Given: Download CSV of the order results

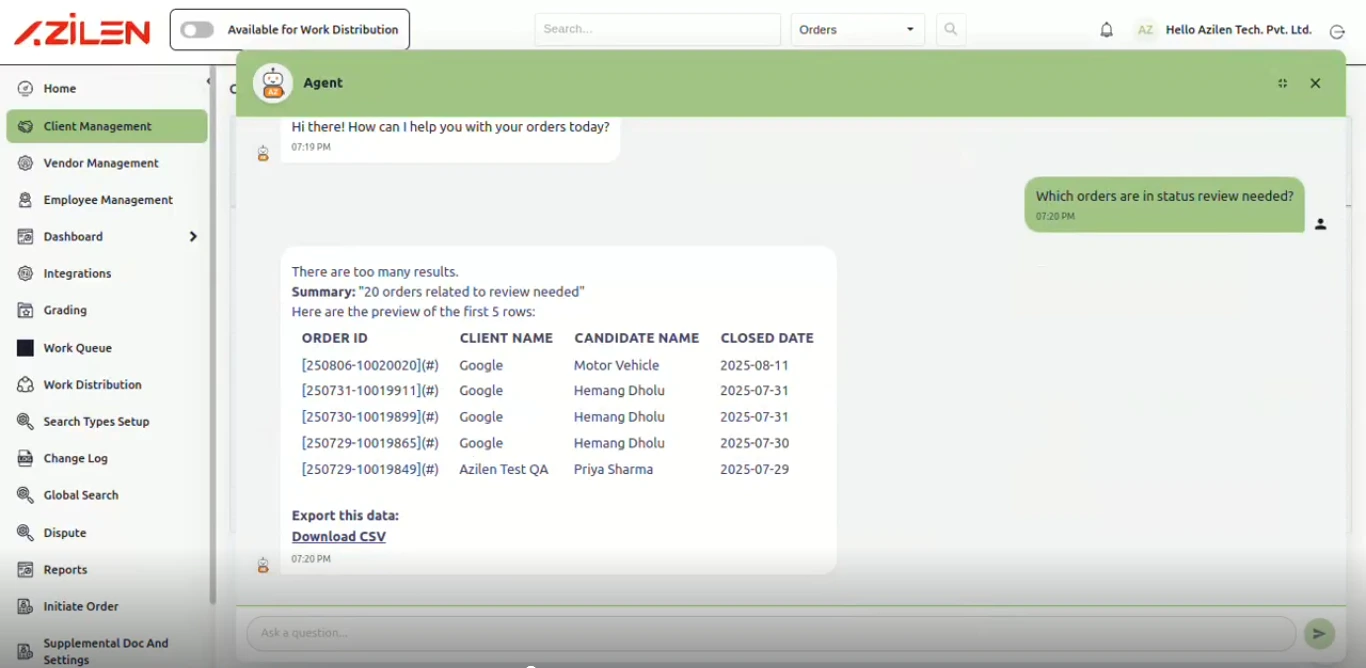Looking at the screenshot, I should tap(338, 536).
